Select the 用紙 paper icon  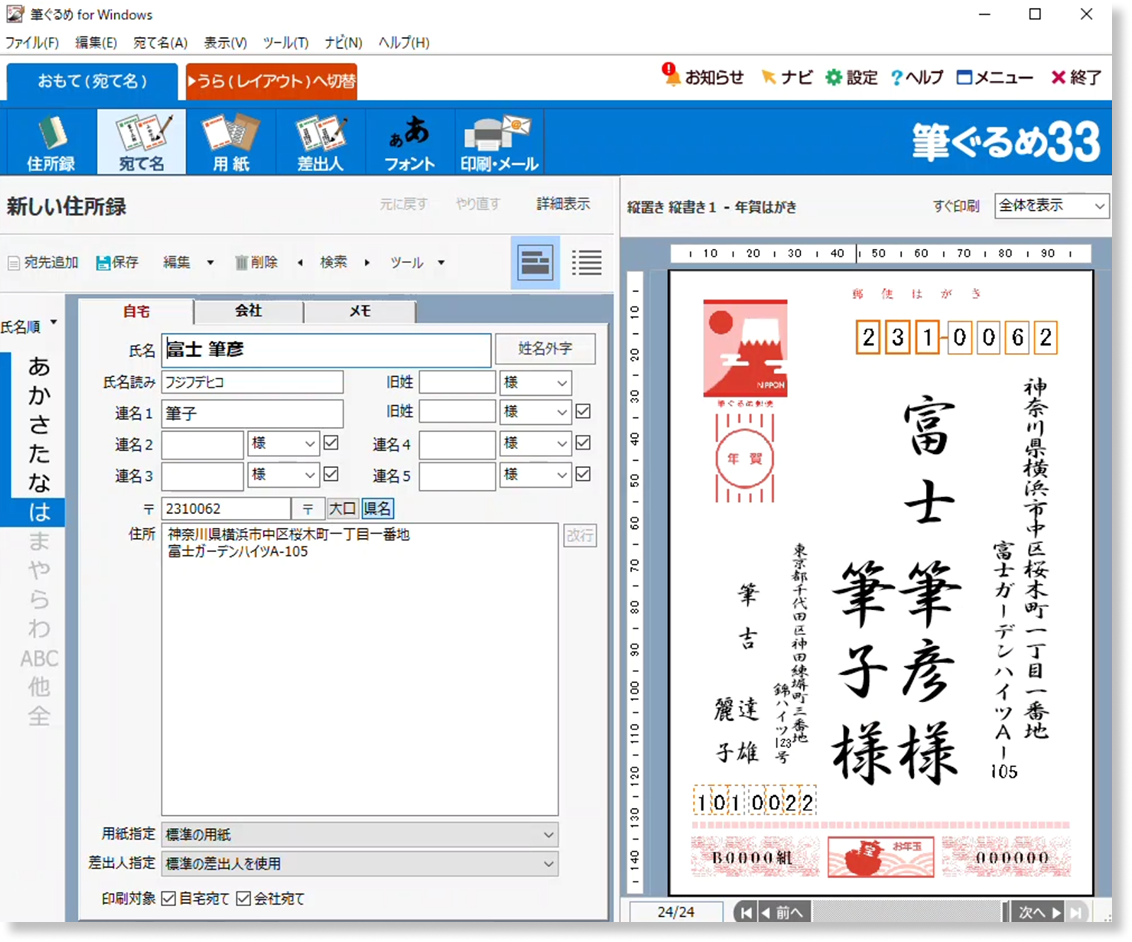tap(231, 142)
